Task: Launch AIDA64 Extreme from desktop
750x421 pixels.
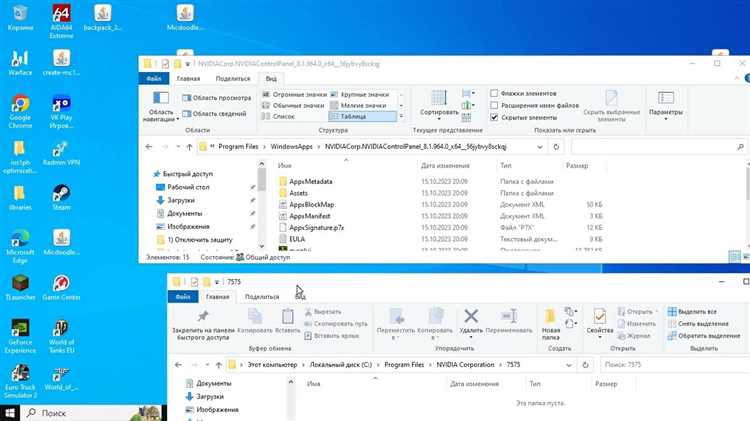Action: 61,21
